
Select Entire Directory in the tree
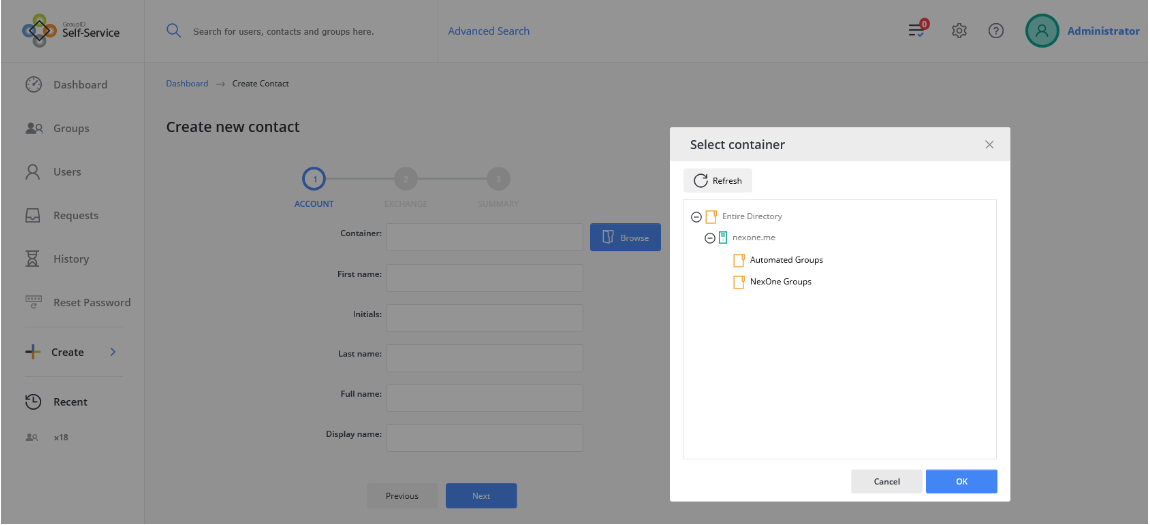point(752,216)
